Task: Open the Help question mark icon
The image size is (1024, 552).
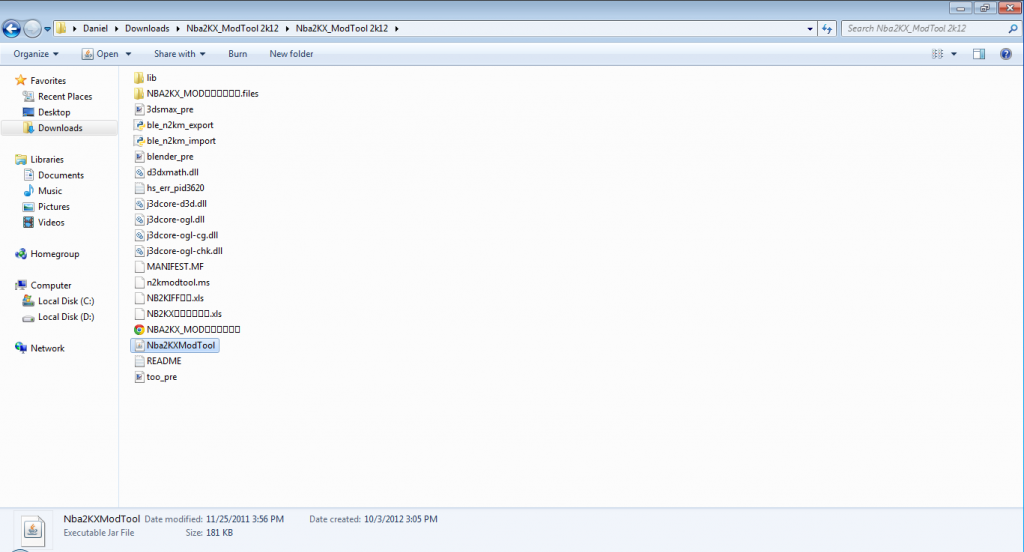Action: tap(1005, 54)
